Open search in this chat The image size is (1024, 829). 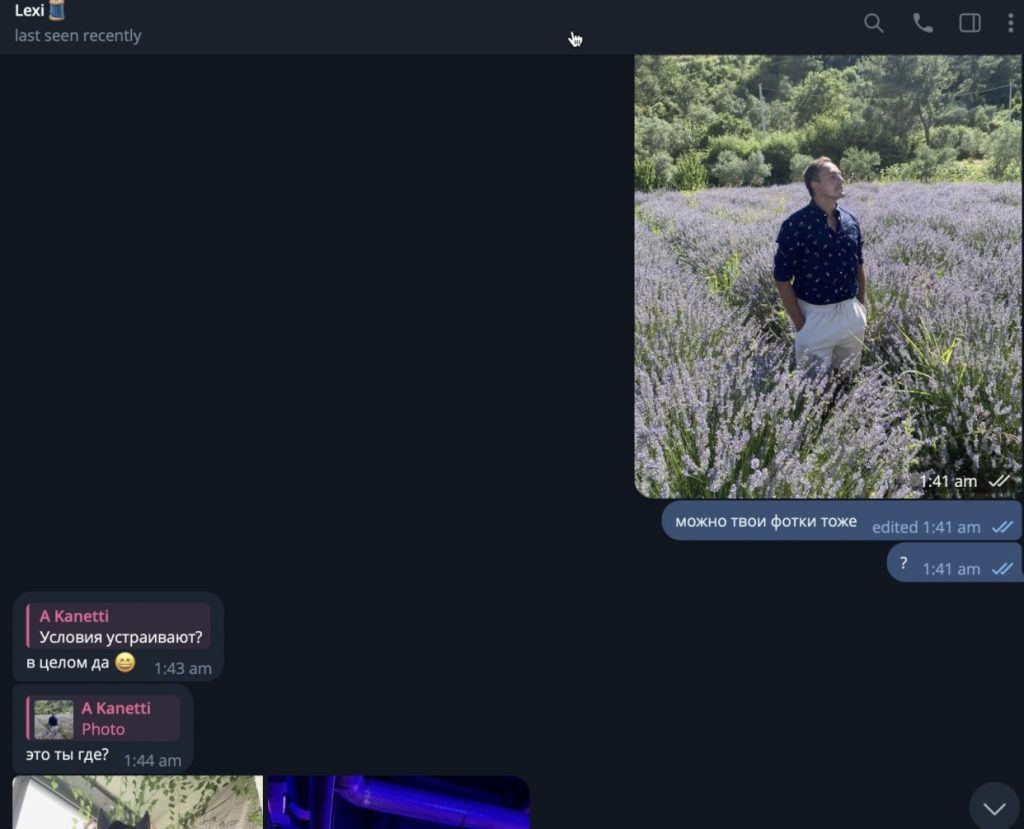[x=873, y=23]
